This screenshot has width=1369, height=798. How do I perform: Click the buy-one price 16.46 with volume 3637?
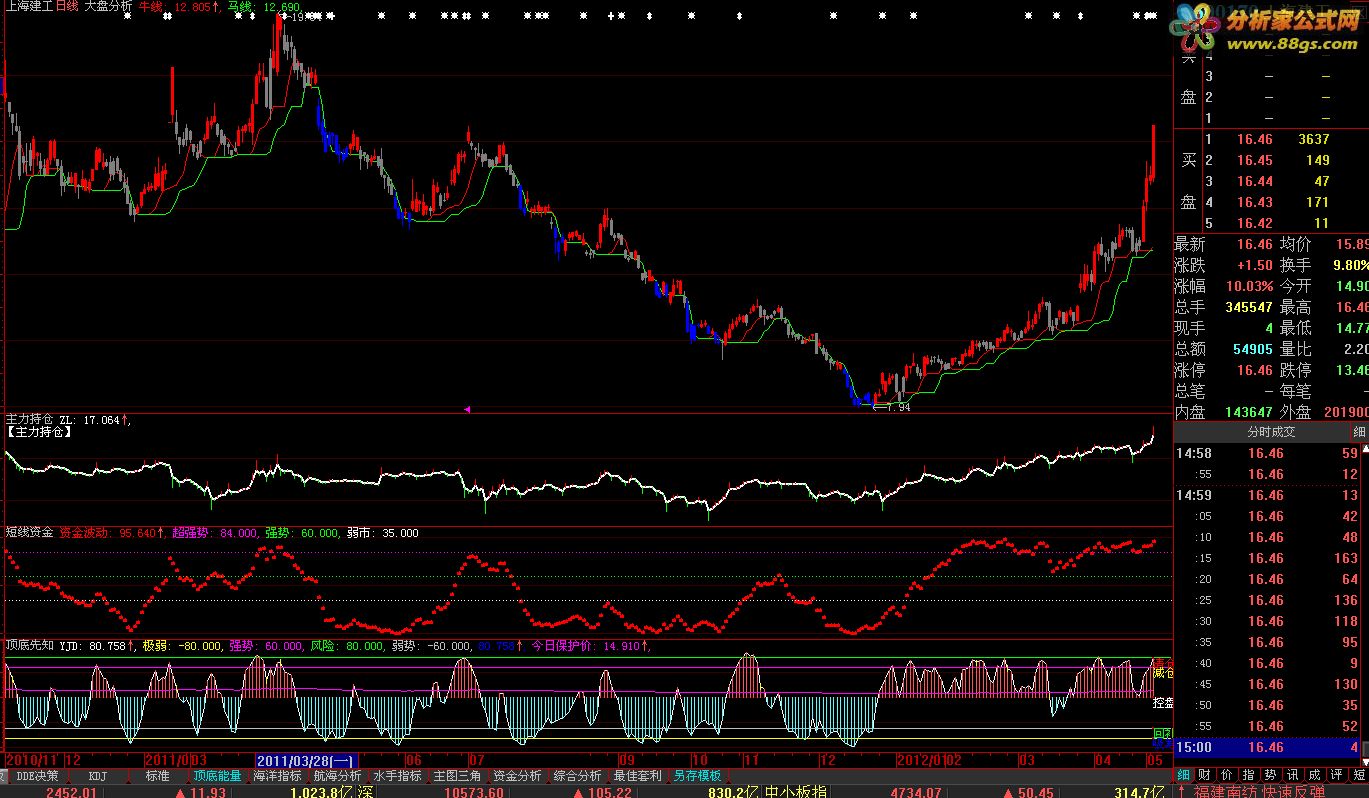1255,139
